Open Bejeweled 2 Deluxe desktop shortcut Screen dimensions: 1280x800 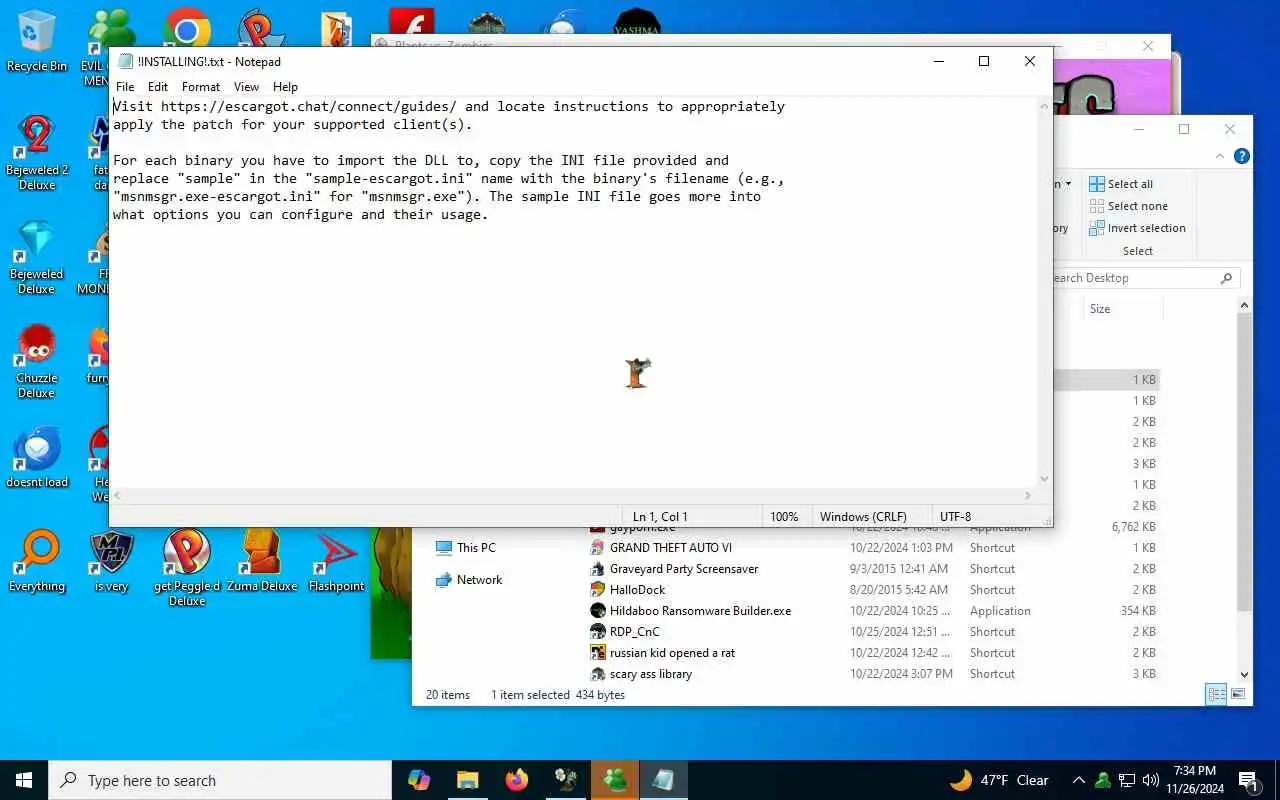pos(37,153)
